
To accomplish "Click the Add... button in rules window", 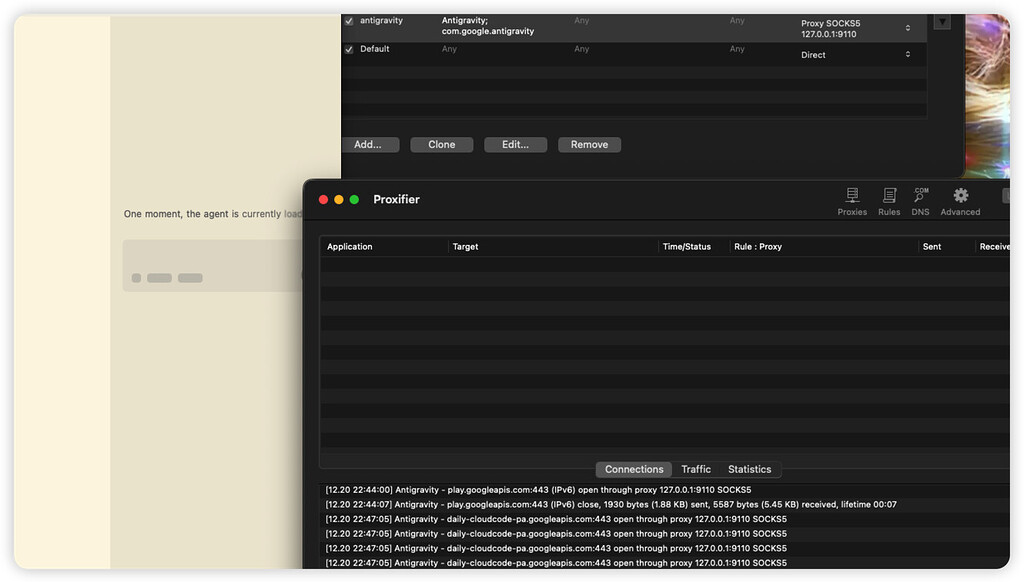I will pos(370,144).
